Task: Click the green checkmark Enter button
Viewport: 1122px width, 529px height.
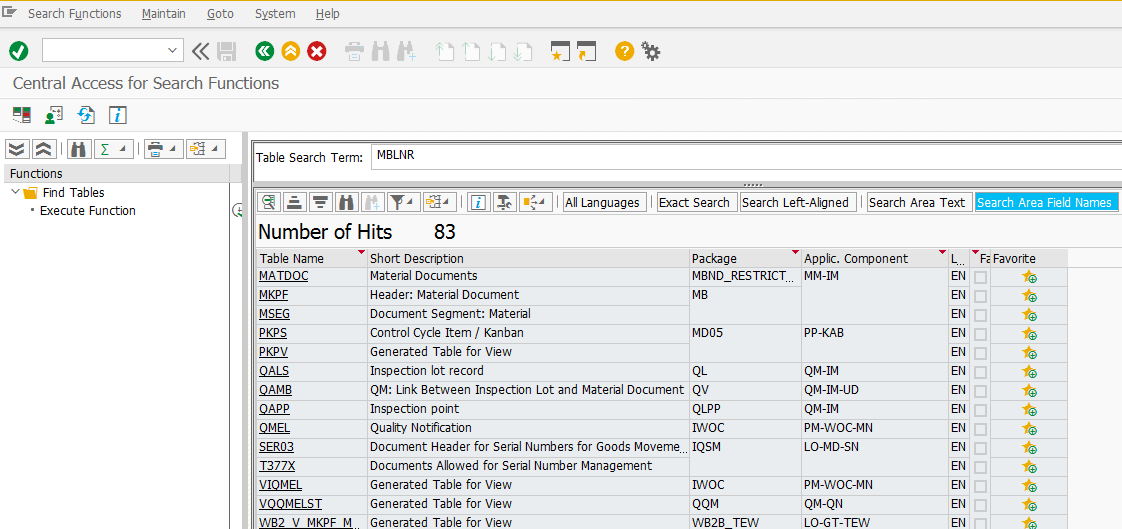Action: (x=19, y=51)
